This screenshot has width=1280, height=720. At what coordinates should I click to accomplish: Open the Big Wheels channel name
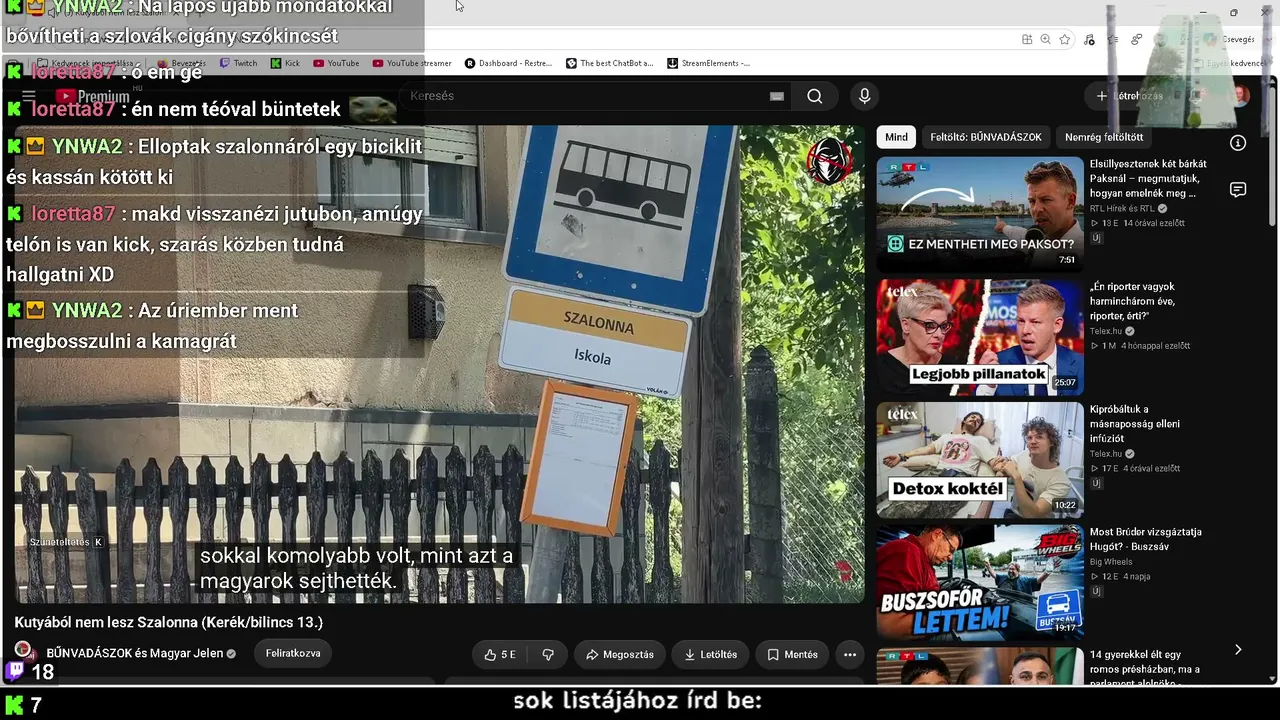pos(1111,562)
